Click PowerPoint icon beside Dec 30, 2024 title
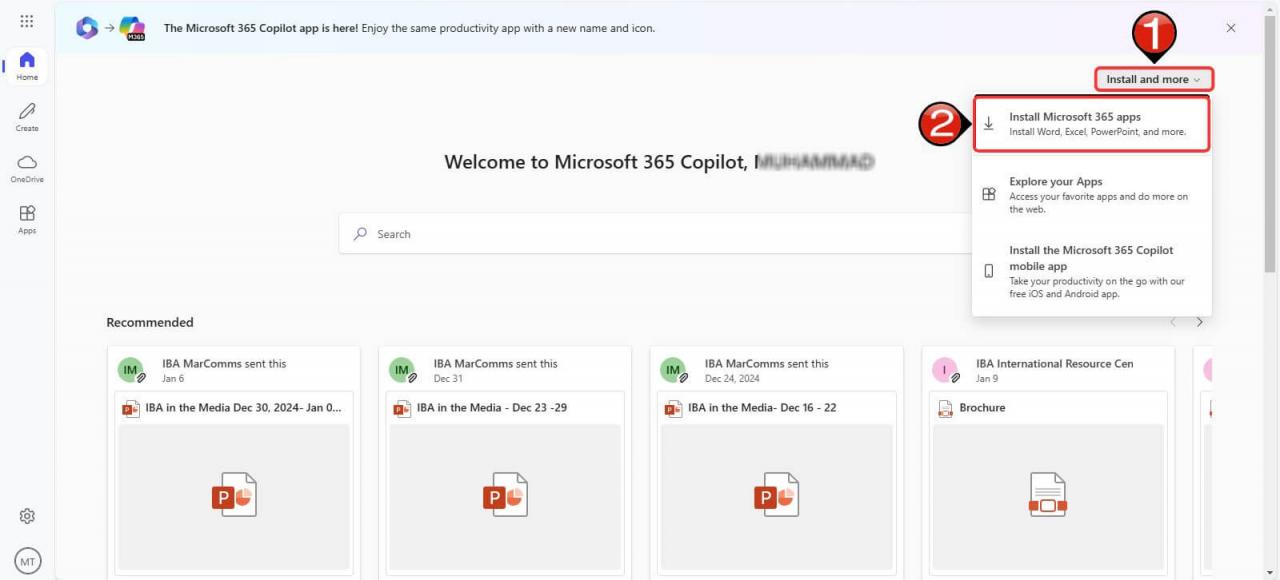 coord(130,408)
